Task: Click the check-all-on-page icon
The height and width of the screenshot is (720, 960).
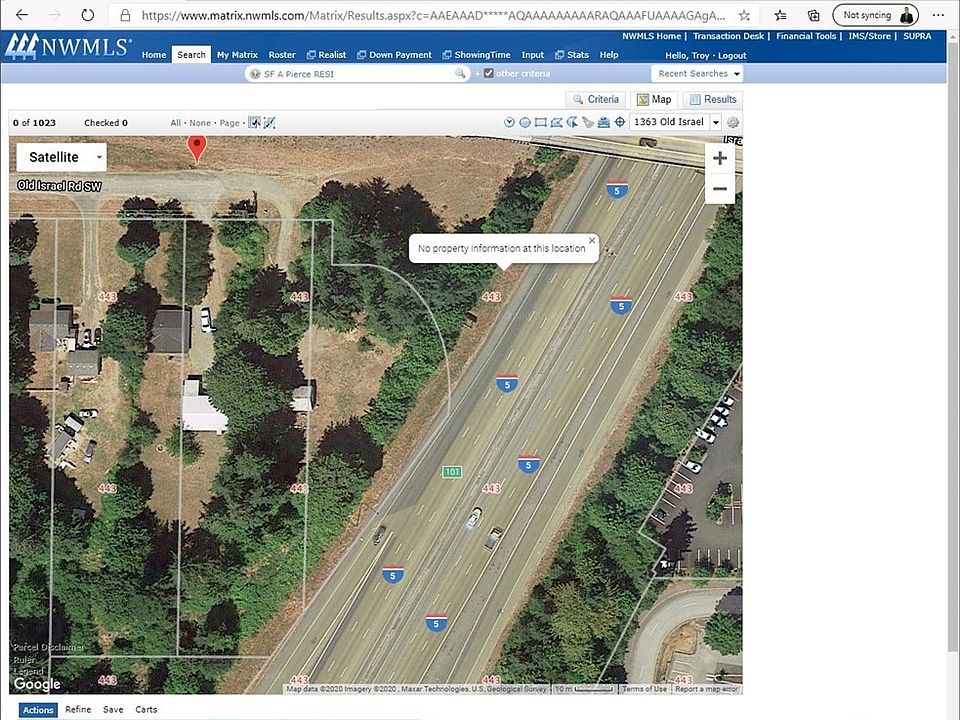Action: tap(255, 123)
